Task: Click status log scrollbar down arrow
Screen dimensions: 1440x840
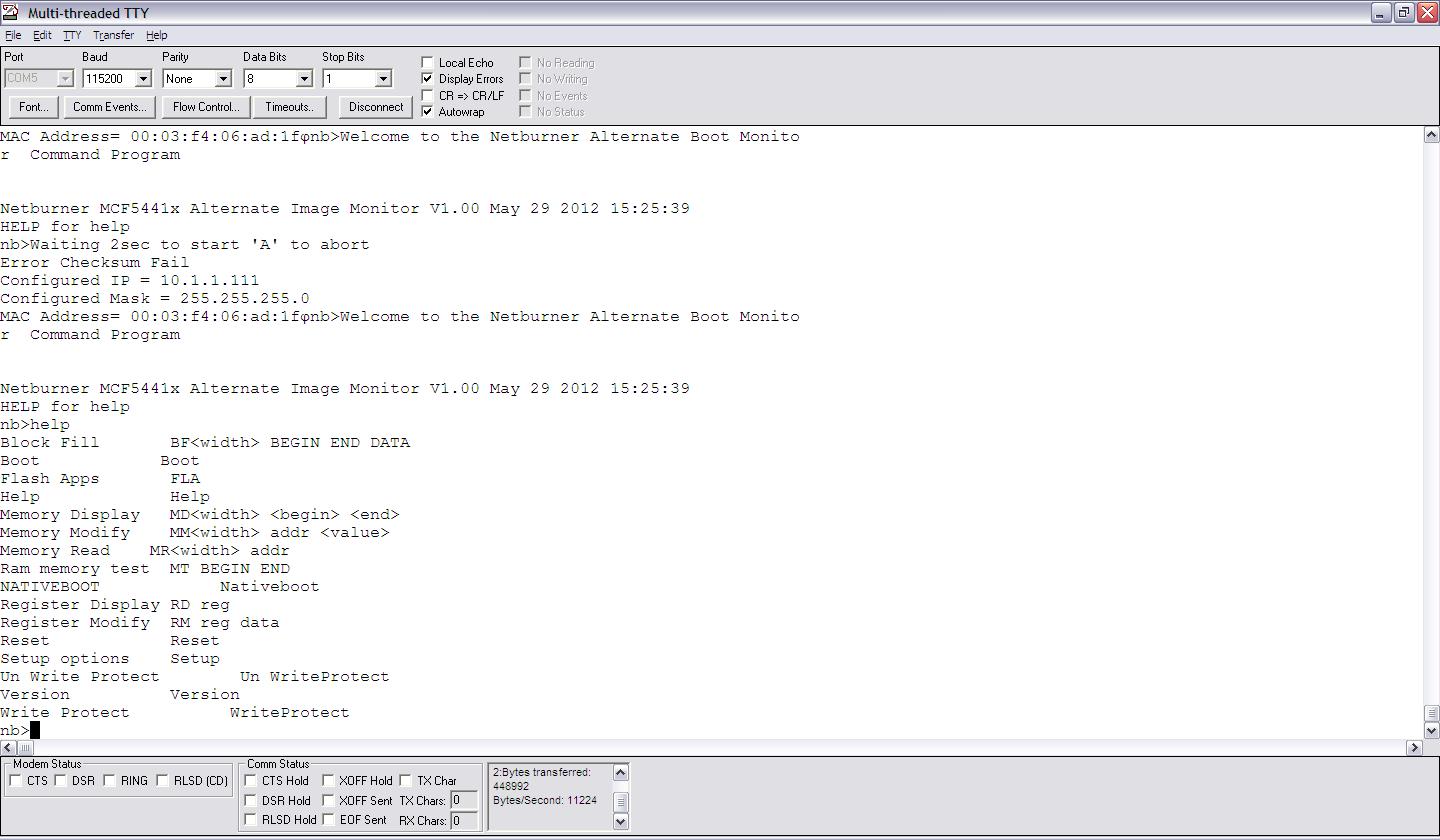Action: click(x=620, y=822)
